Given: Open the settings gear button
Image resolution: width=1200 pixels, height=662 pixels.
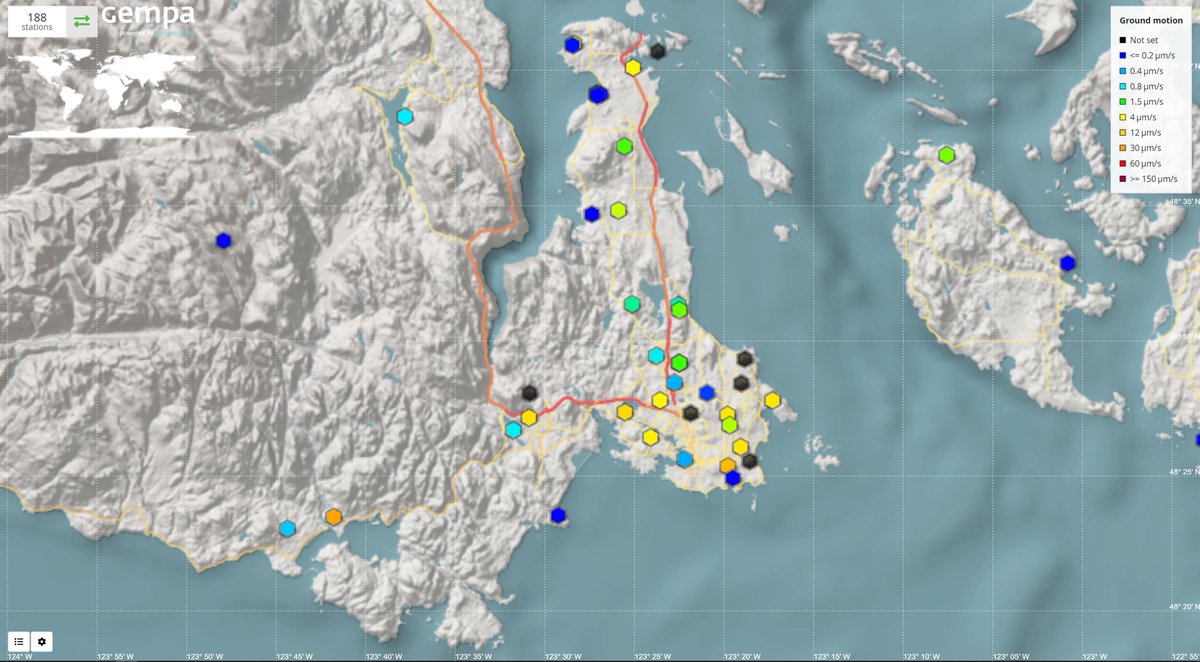Looking at the screenshot, I should (x=42, y=641).
